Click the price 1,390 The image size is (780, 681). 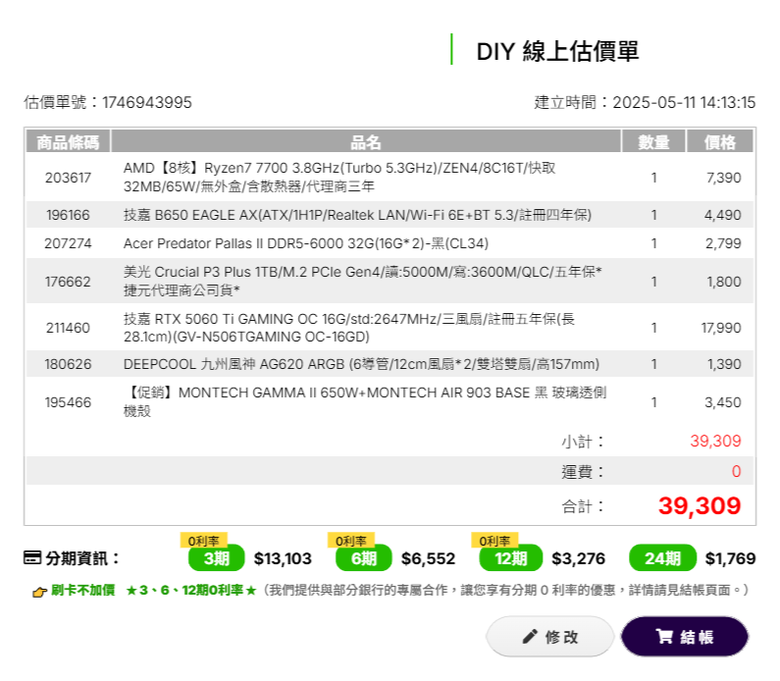[x=724, y=364]
